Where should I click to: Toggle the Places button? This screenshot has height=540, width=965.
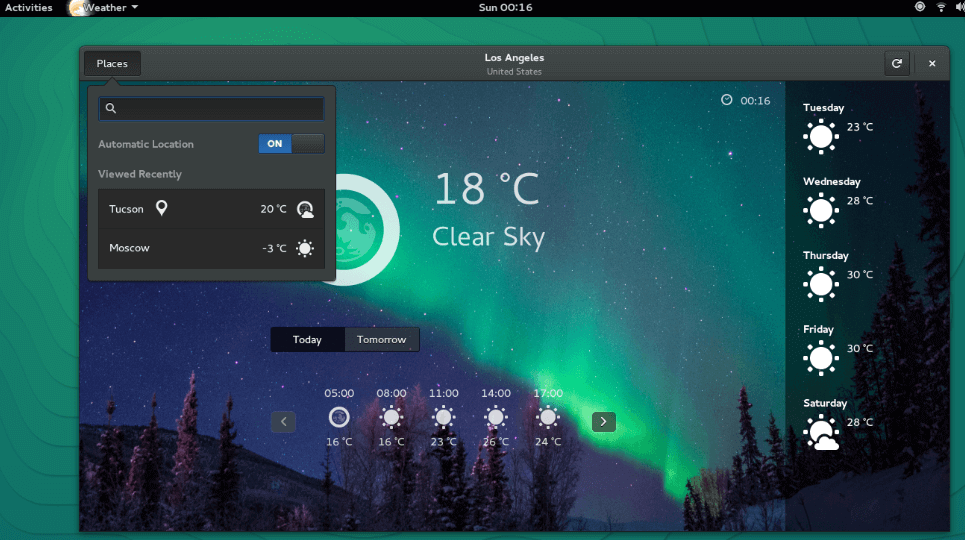[x=112, y=63]
